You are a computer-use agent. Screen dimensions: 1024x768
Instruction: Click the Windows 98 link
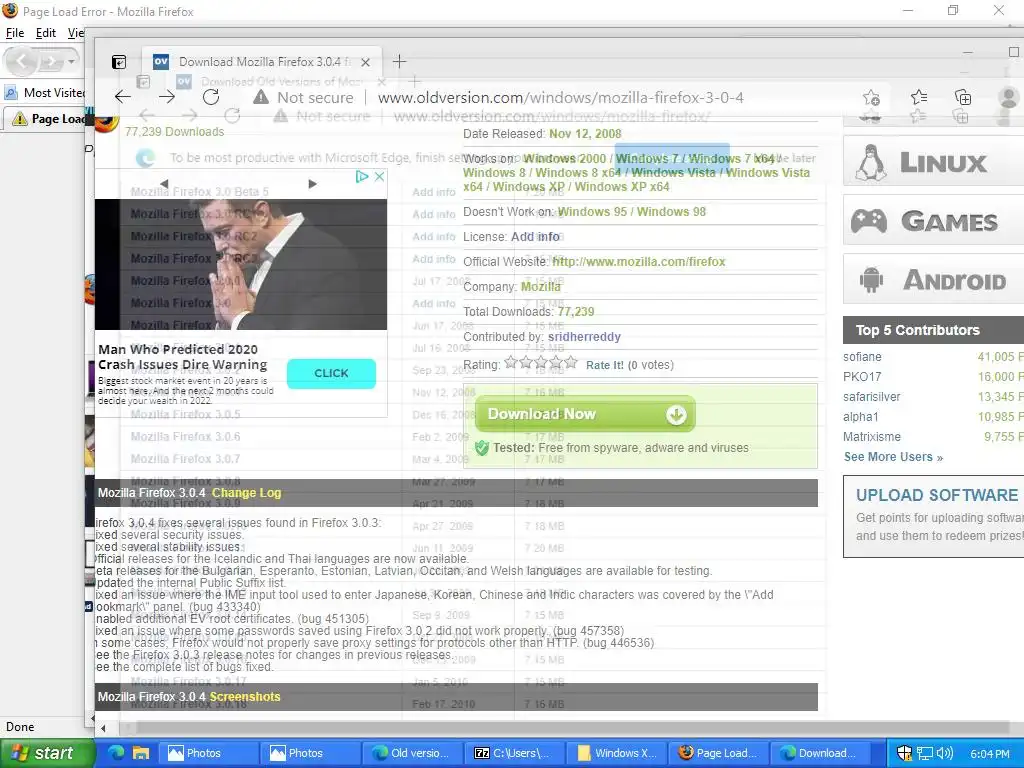pyautogui.click(x=671, y=212)
